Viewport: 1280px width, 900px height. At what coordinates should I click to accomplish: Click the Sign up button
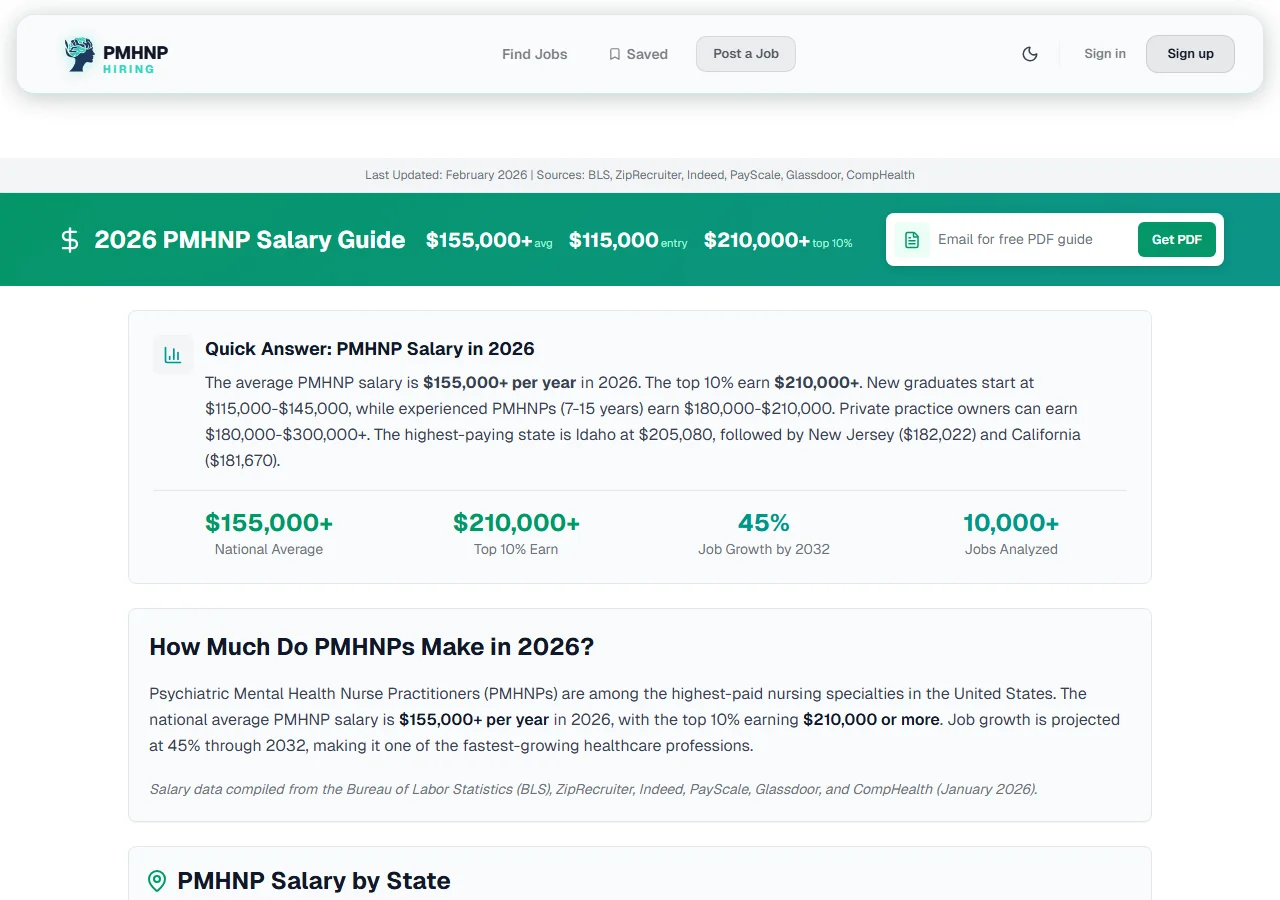(x=1190, y=54)
